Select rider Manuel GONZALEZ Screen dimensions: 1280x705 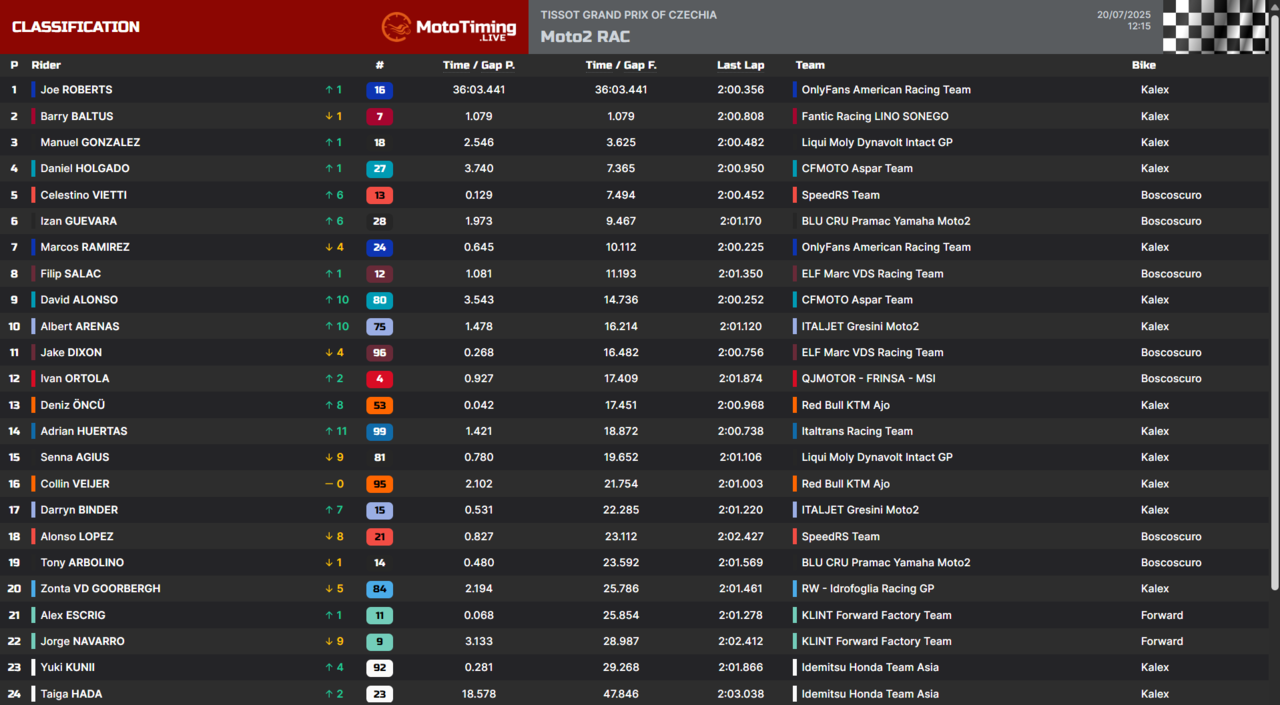click(90, 142)
